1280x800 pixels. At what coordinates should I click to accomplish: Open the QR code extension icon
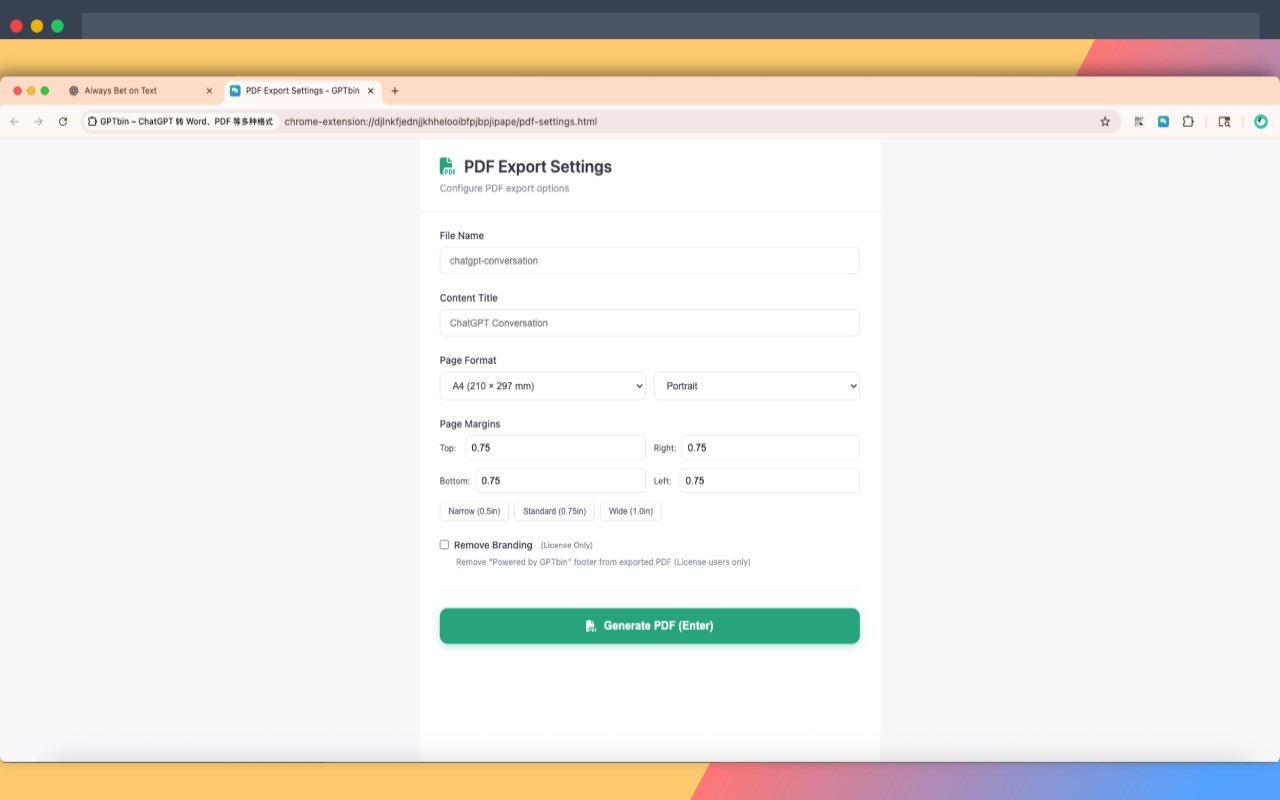pyautogui.click(x=1139, y=121)
